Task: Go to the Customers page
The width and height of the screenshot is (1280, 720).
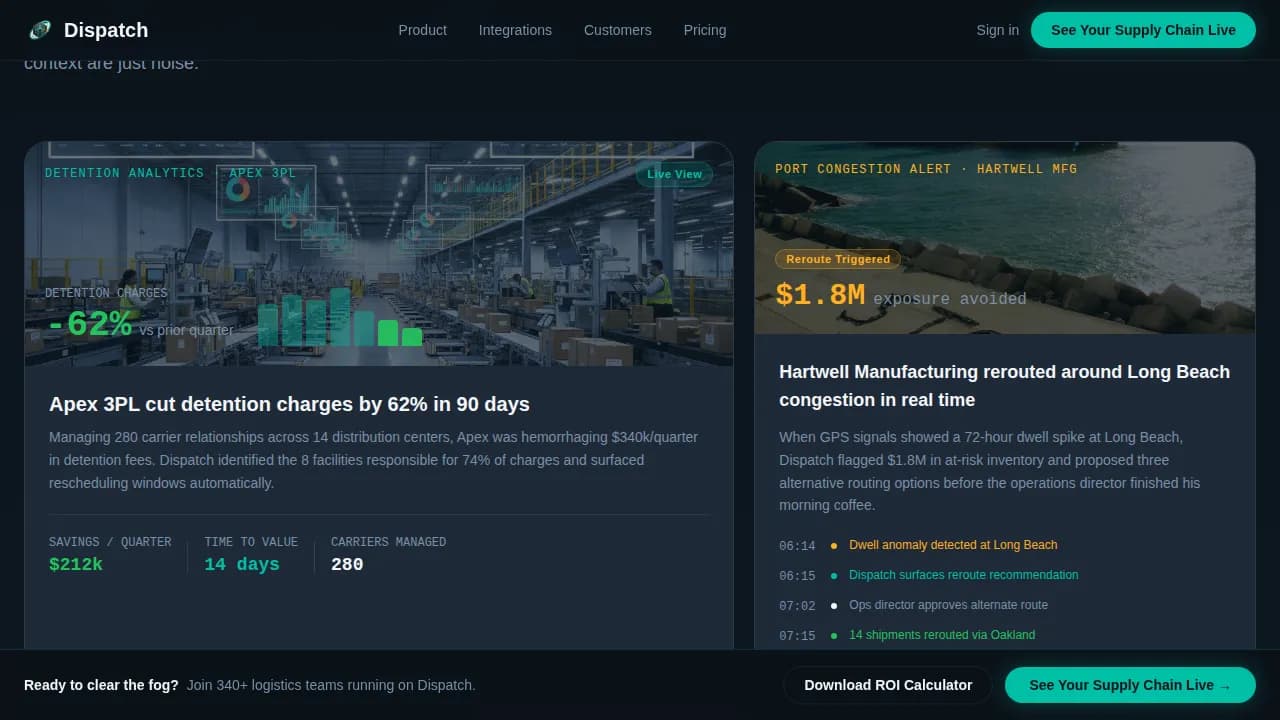Action: coord(617,30)
